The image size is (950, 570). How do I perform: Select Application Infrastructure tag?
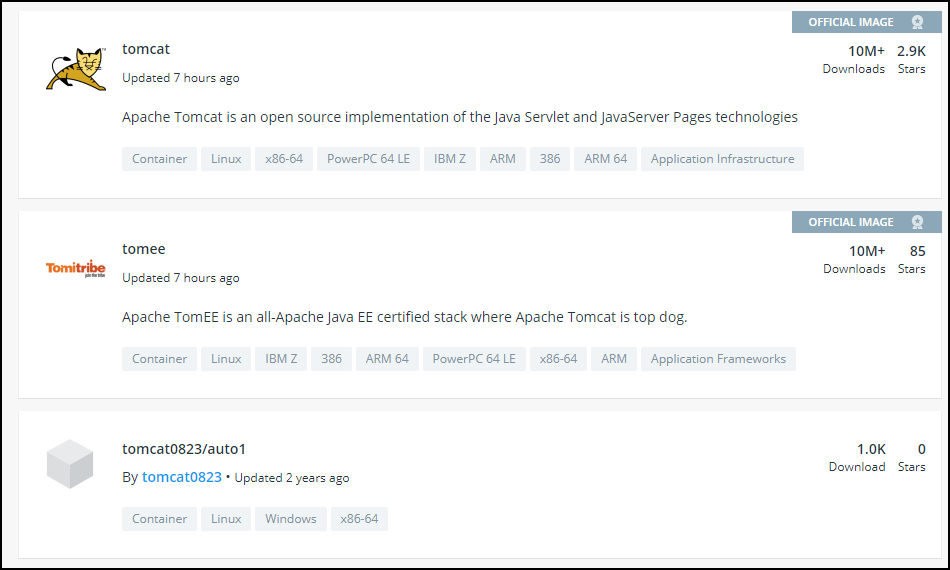722,159
